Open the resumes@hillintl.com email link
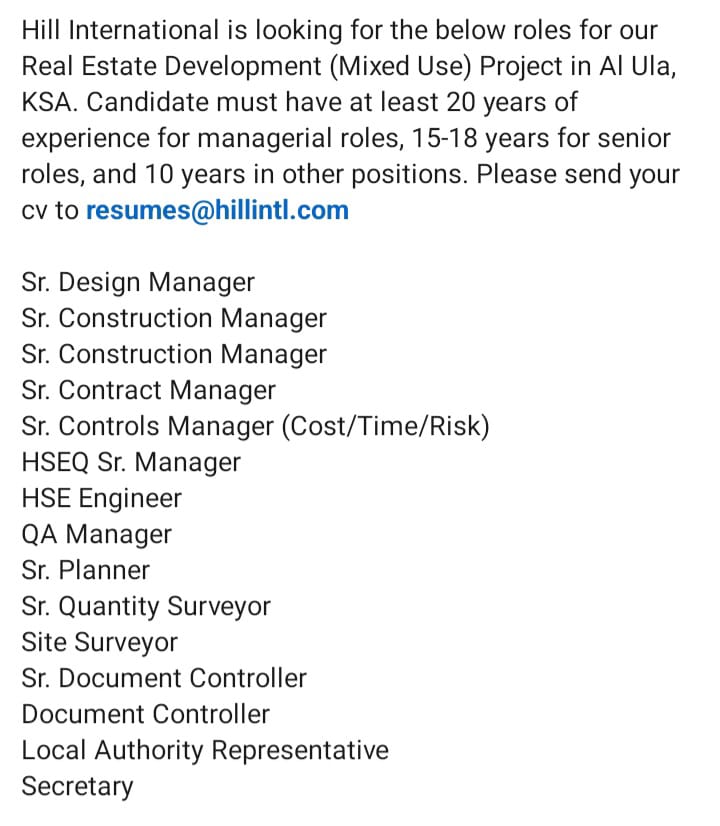The width and height of the screenshot is (720, 826). click(217, 211)
